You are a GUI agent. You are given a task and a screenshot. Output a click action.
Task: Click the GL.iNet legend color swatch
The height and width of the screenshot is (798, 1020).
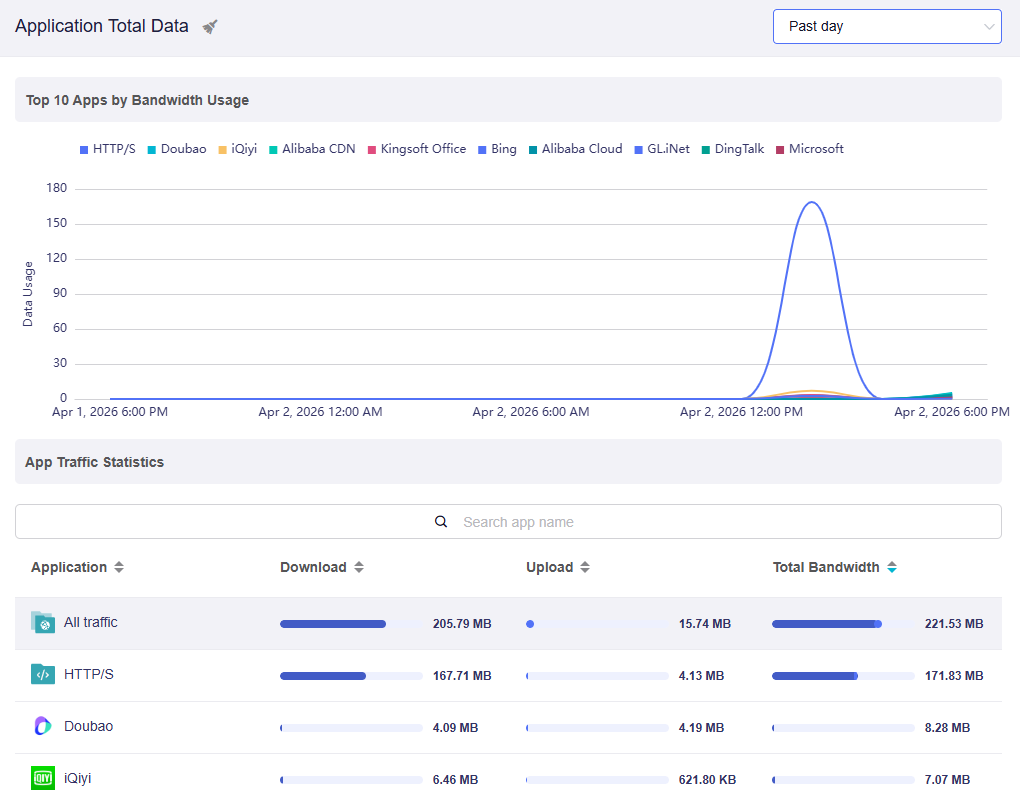coord(639,150)
